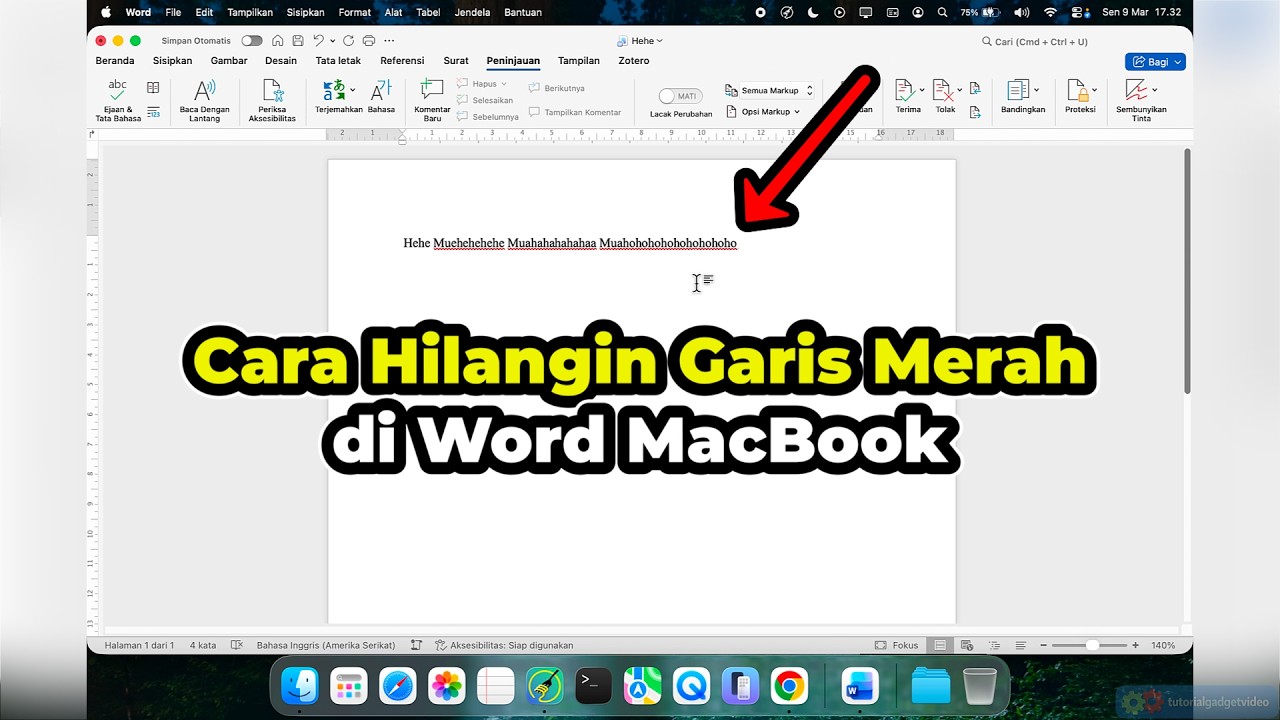This screenshot has width=1280, height=720.
Task: Switch to the Sisipkan tab
Action: (172, 61)
